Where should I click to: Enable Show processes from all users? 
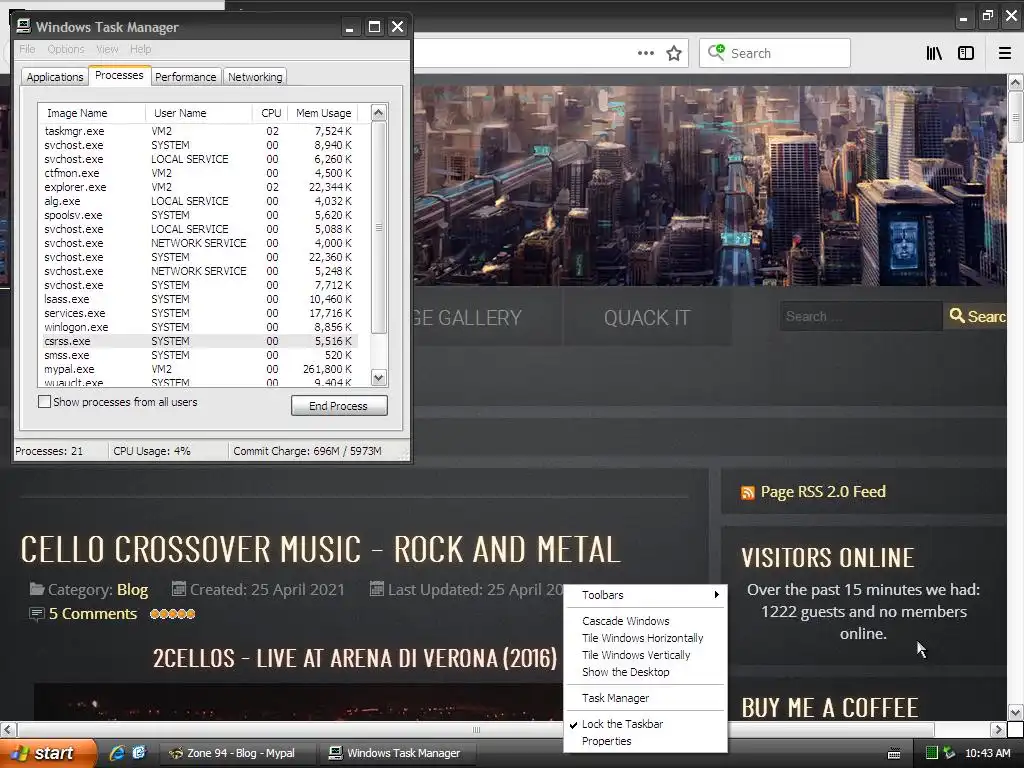[x=44, y=402]
